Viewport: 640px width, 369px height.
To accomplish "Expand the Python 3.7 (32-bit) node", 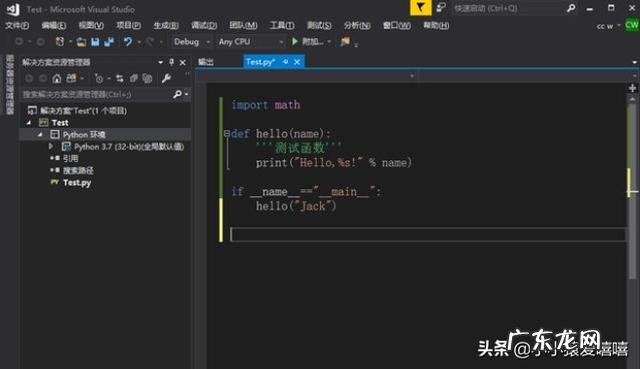I will (x=51, y=146).
